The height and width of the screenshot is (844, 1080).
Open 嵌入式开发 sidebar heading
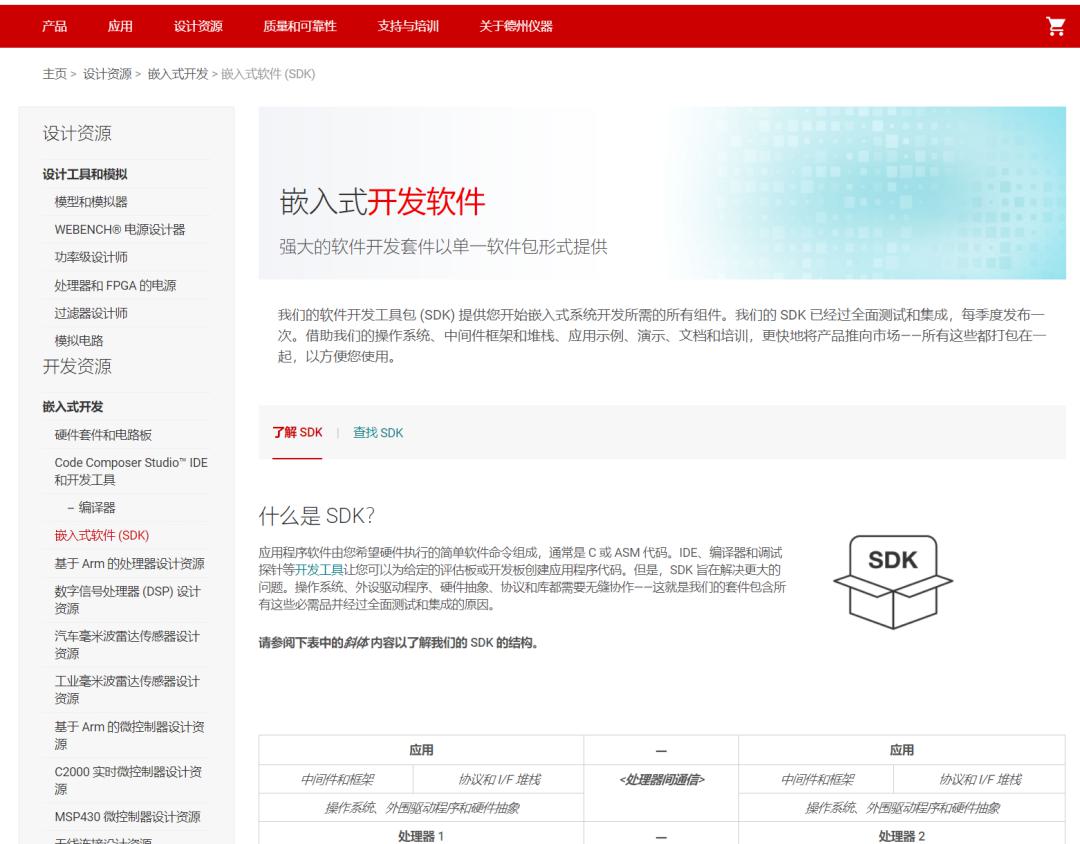pos(72,406)
